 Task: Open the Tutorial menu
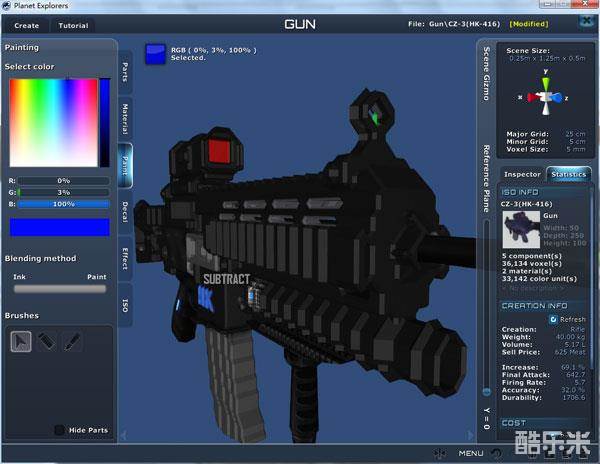click(x=73, y=25)
